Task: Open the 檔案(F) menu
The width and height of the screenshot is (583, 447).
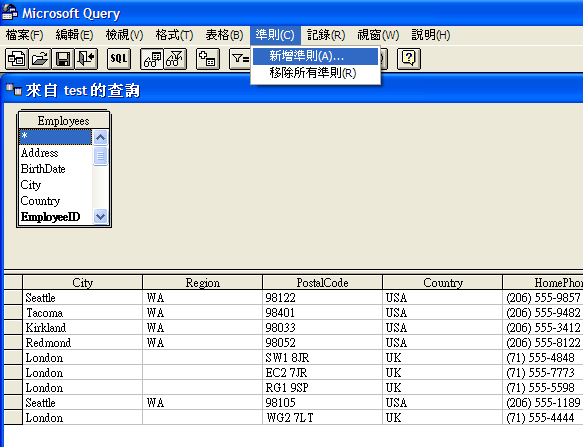Action: coord(25,35)
